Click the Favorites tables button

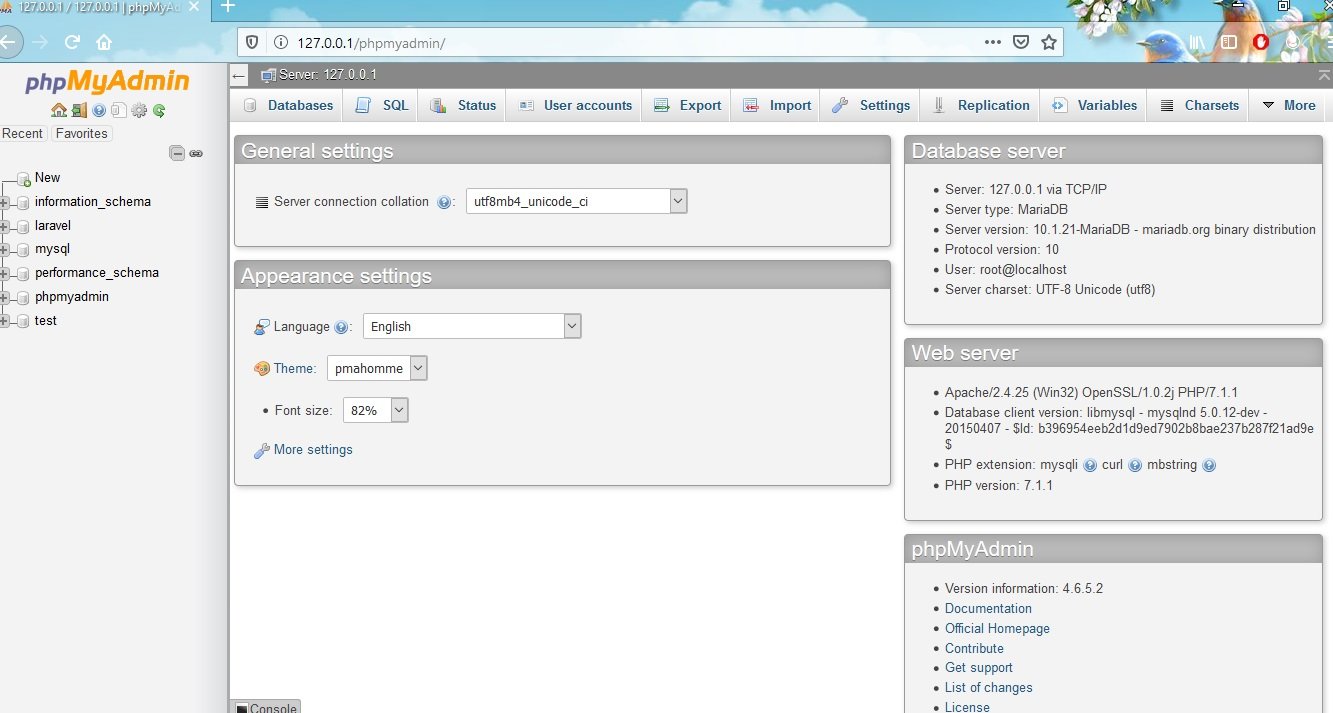(x=81, y=134)
